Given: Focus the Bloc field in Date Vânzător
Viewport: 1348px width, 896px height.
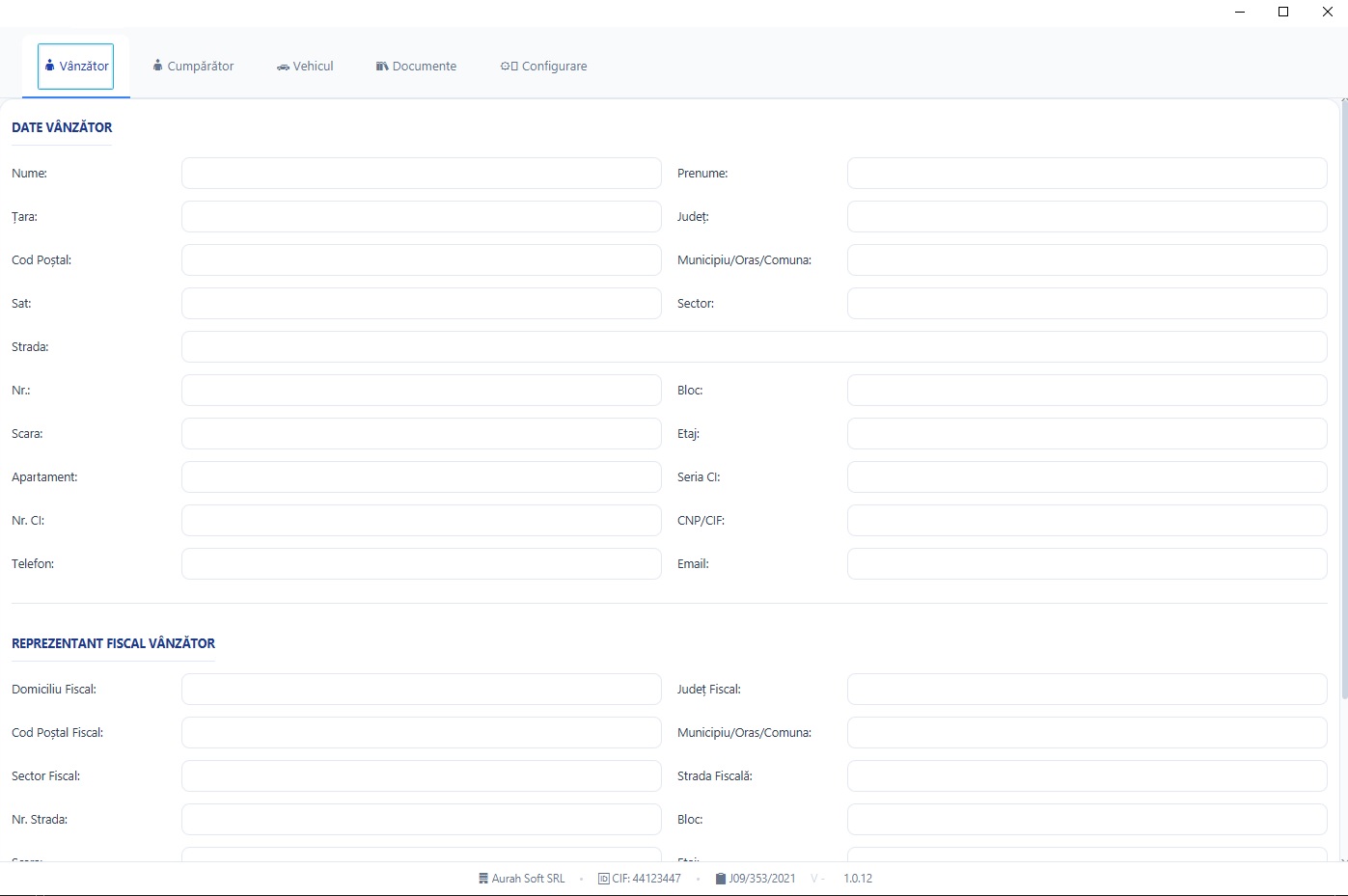Looking at the screenshot, I should [1087, 391].
